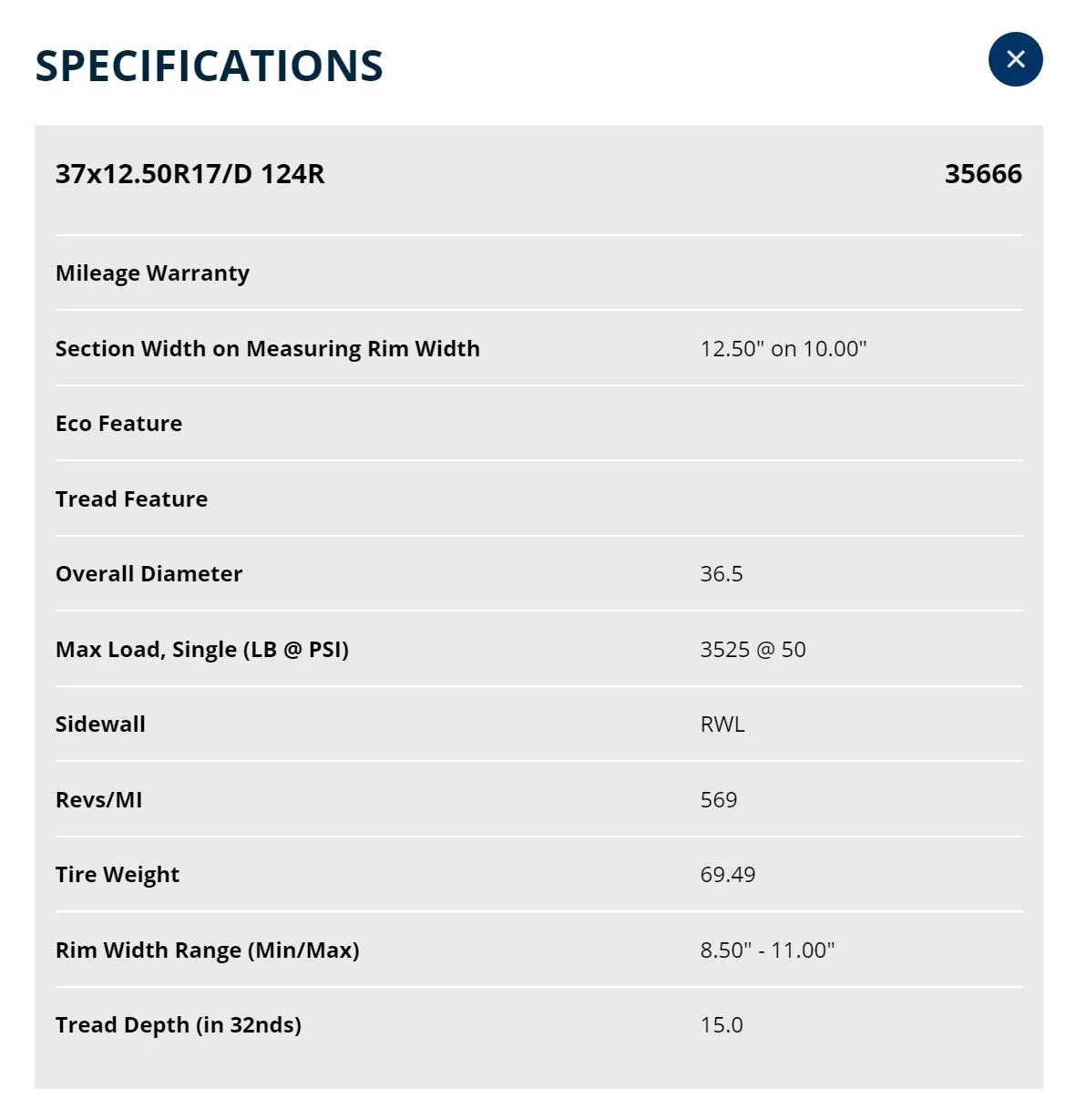The image size is (1076, 1120).
Task: Click Section Width on Measuring Rim Width label
Action: click(267, 349)
